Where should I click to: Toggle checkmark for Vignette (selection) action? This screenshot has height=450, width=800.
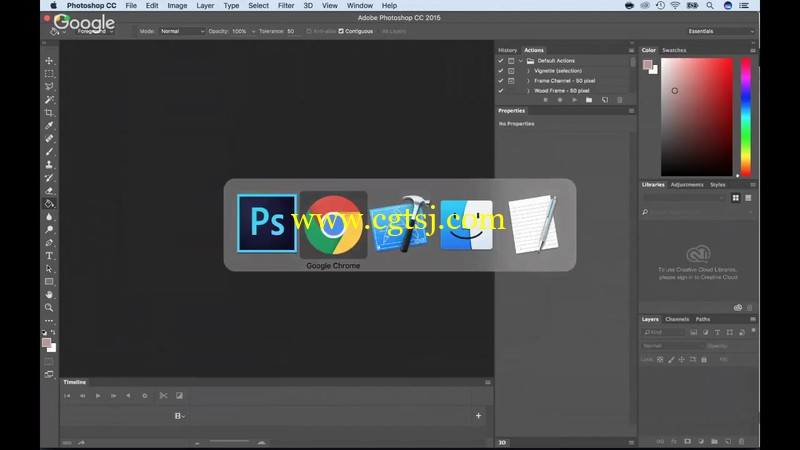501,71
